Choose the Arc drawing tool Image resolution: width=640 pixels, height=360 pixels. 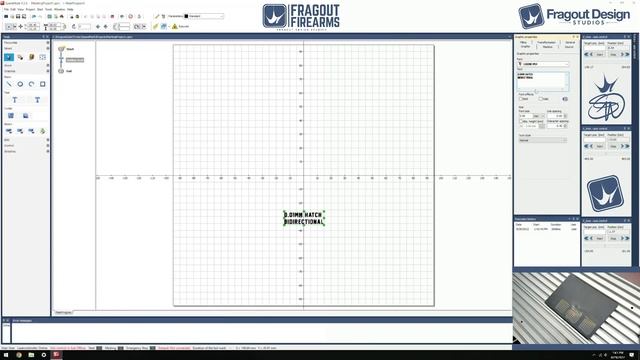click(31, 84)
